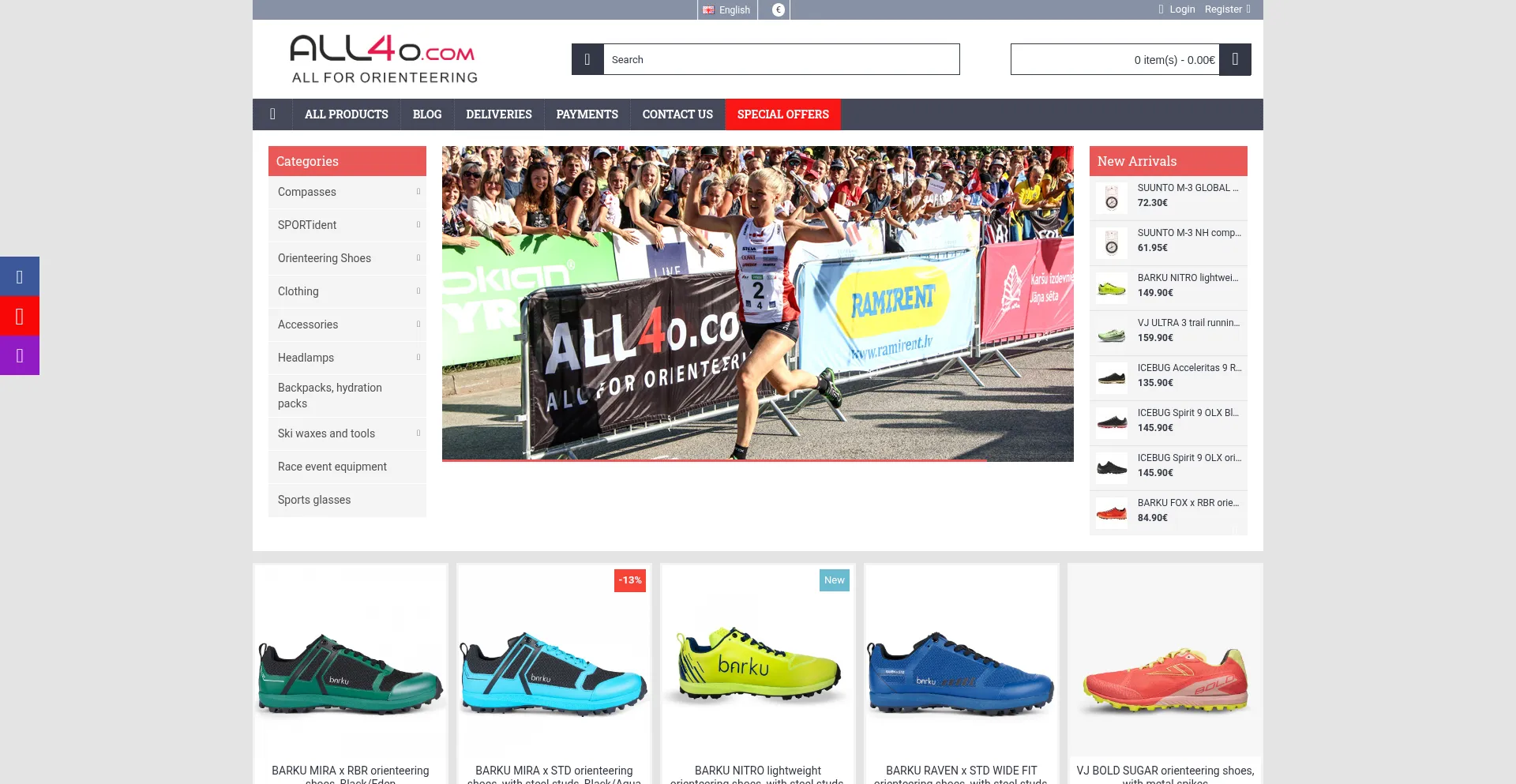The height and width of the screenshot is (784, 1516).
Task: Open the Compasses category link
Action: click(307, 192)
